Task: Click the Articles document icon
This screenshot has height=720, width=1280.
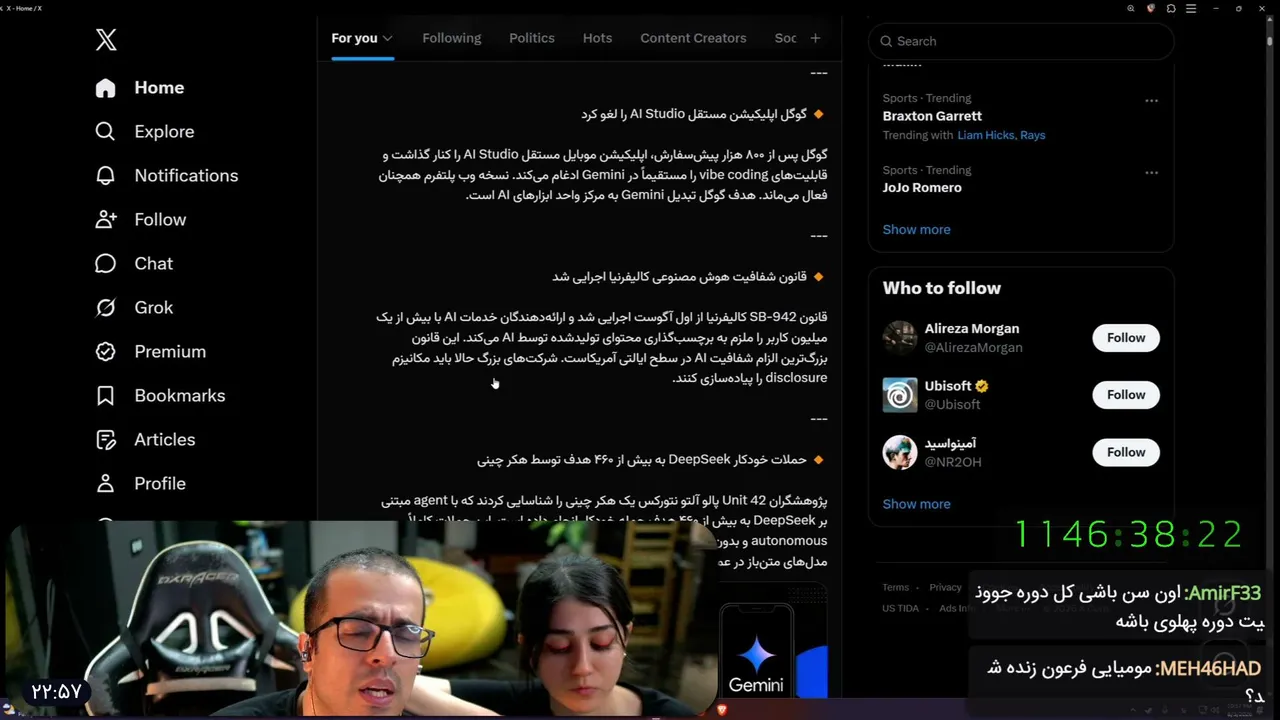Action: click(x=105, y=440)
